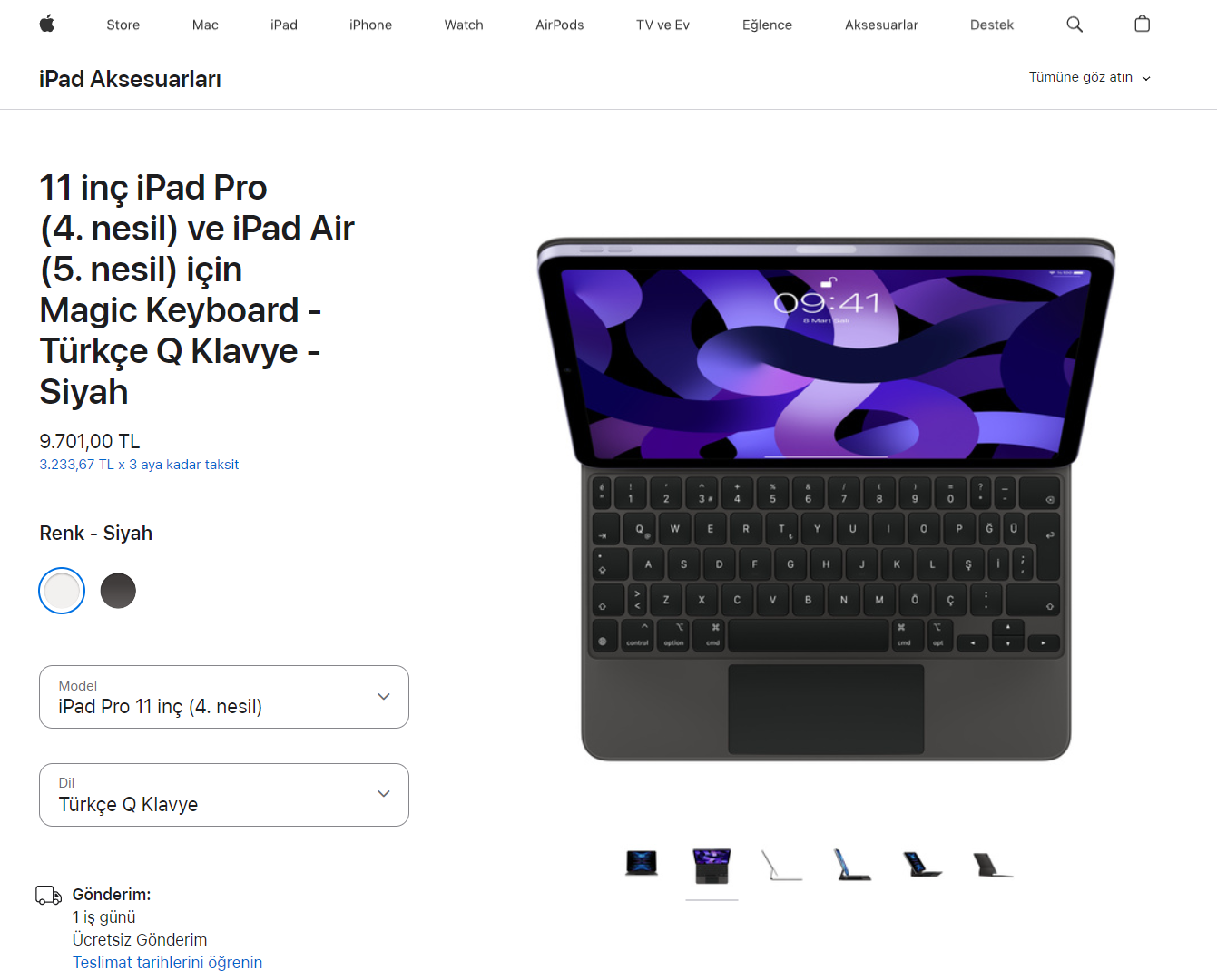The image size is (1217, 980).
Task: Expand the Tümüne göz atın menu
Action: [1090, 77]
